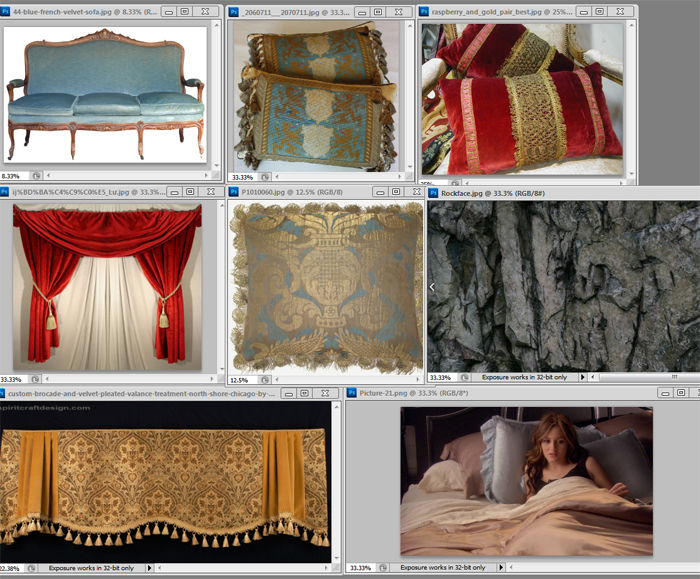Click the scroll-right arrow in brocade valance window
The width and height of the screenshot is (700, 579).
(x=327, y=568)
